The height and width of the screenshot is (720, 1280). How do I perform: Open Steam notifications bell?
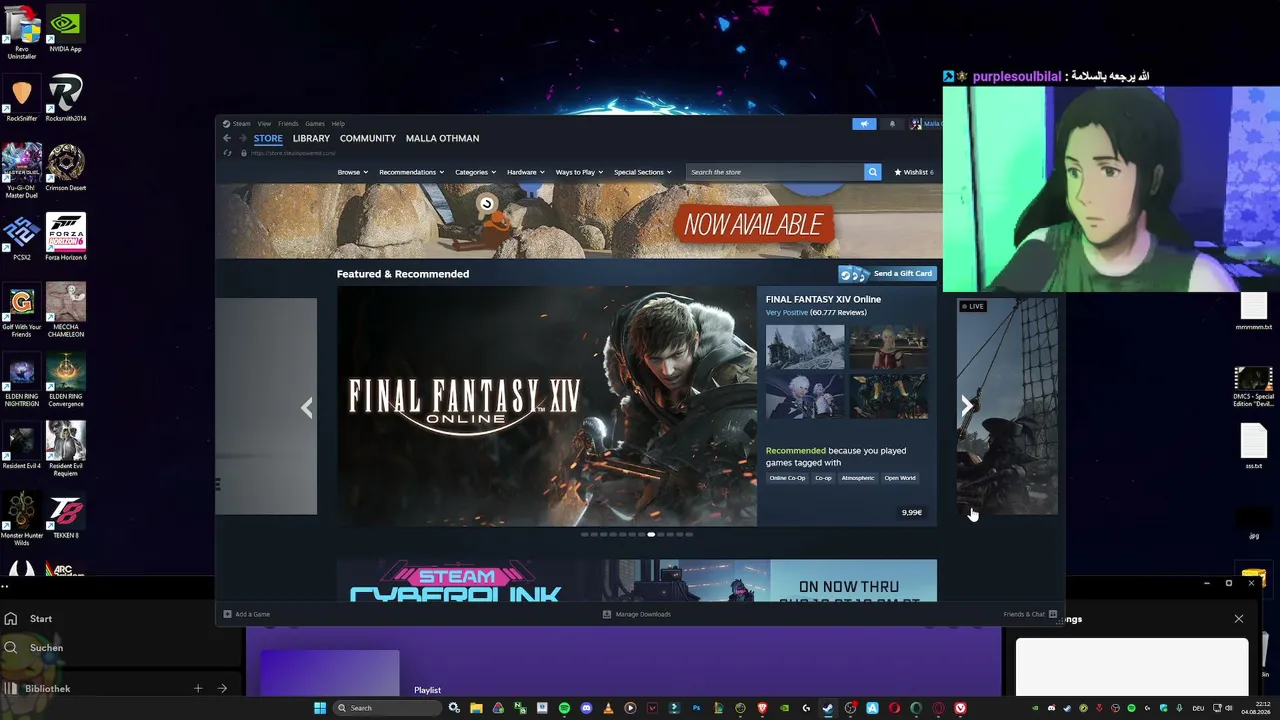pyautogui.click(x=892, y=124)
